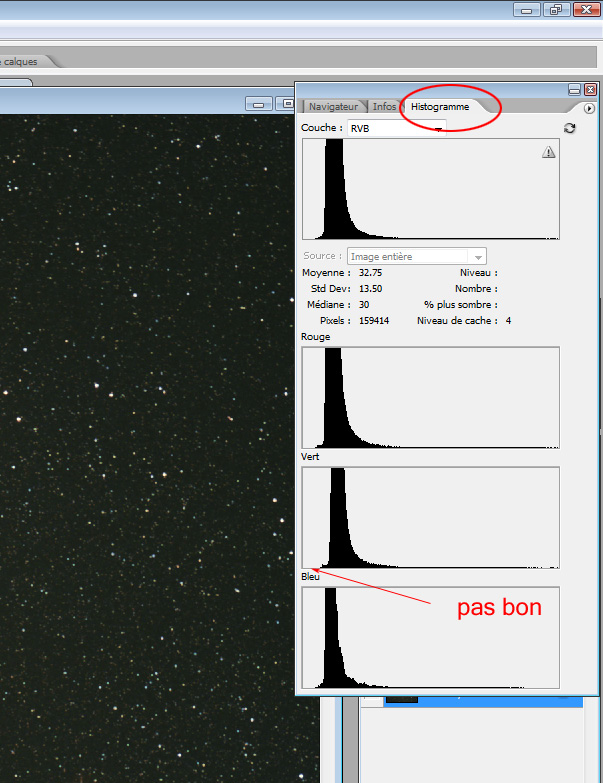This screenshot has width=603, height=783.
Task: Minimize the Histogramme palette
Action: (x=575, y=89)
